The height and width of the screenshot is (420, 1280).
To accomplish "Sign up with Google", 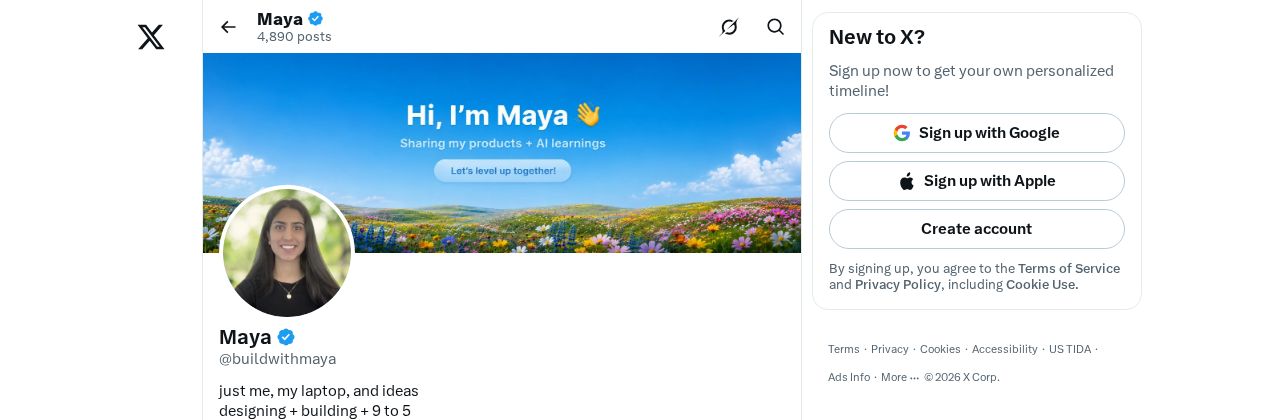I will (977, 133).
